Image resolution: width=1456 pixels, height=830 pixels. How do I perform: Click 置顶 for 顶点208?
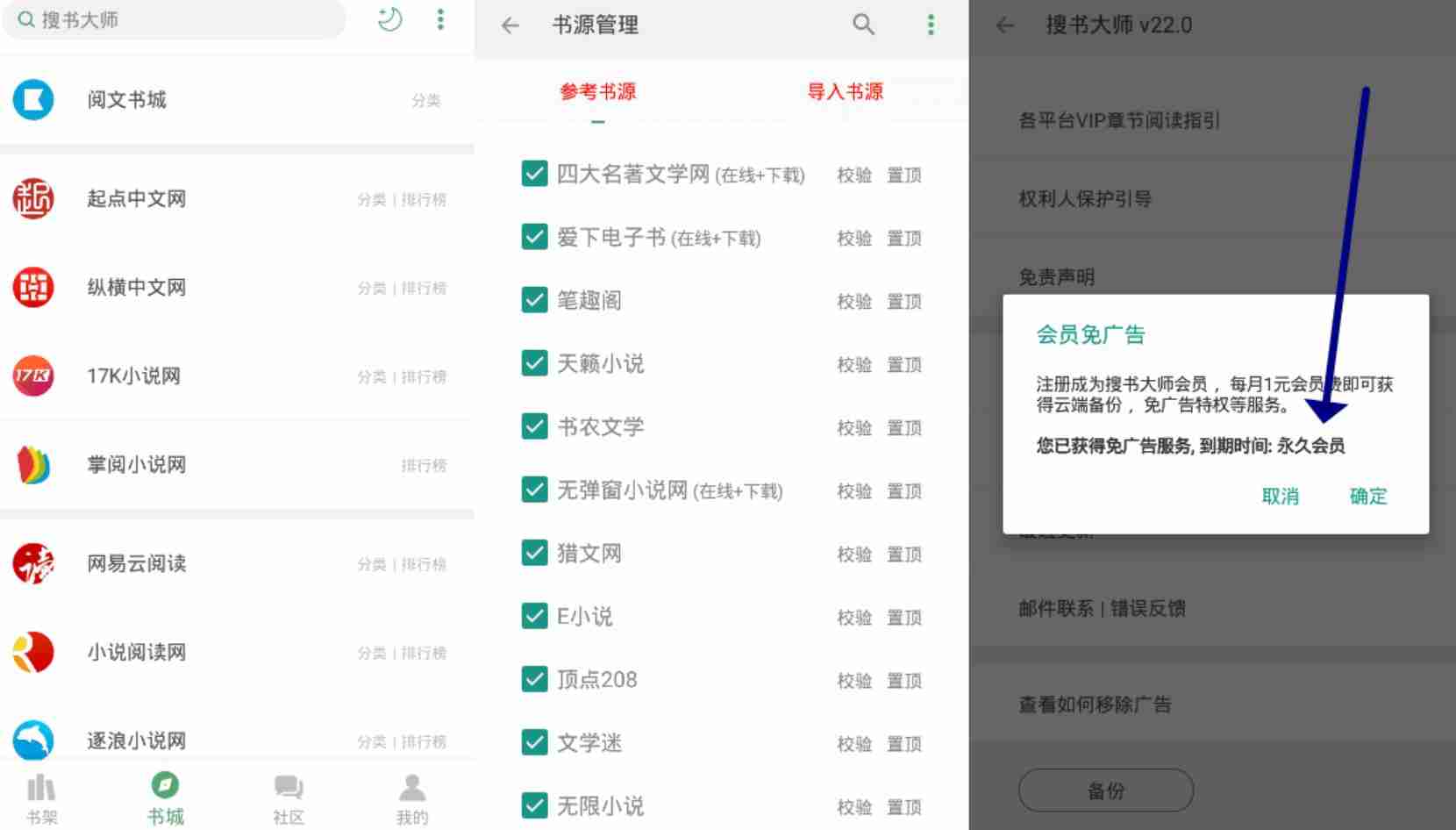pos(904,681)
